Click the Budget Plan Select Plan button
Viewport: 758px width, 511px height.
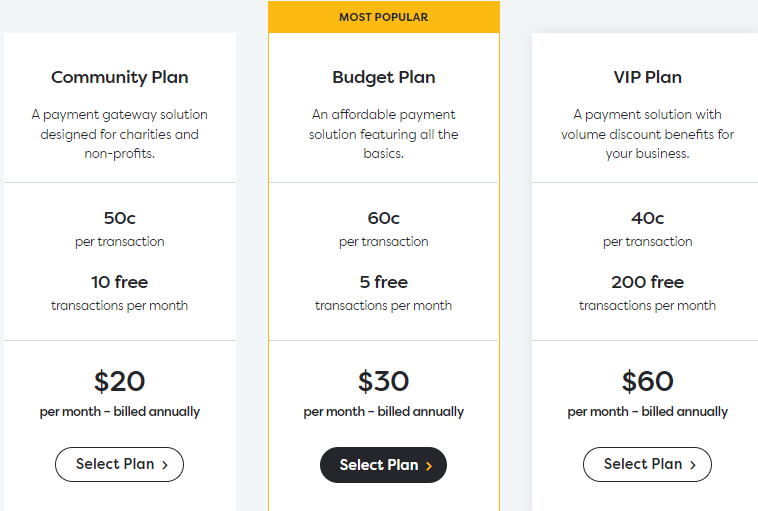383,465
